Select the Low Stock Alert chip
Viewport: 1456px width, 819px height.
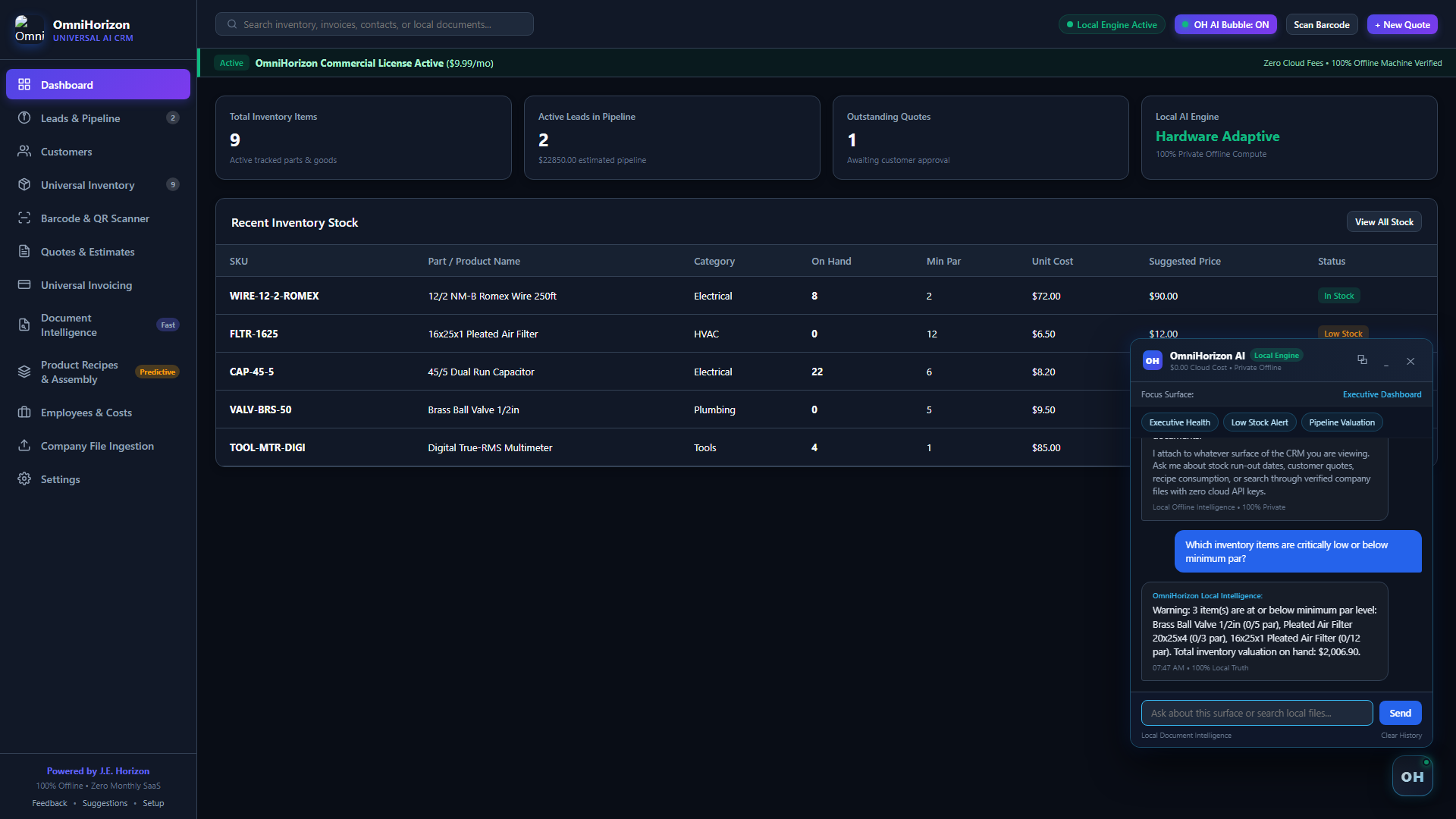point(1260,422)
